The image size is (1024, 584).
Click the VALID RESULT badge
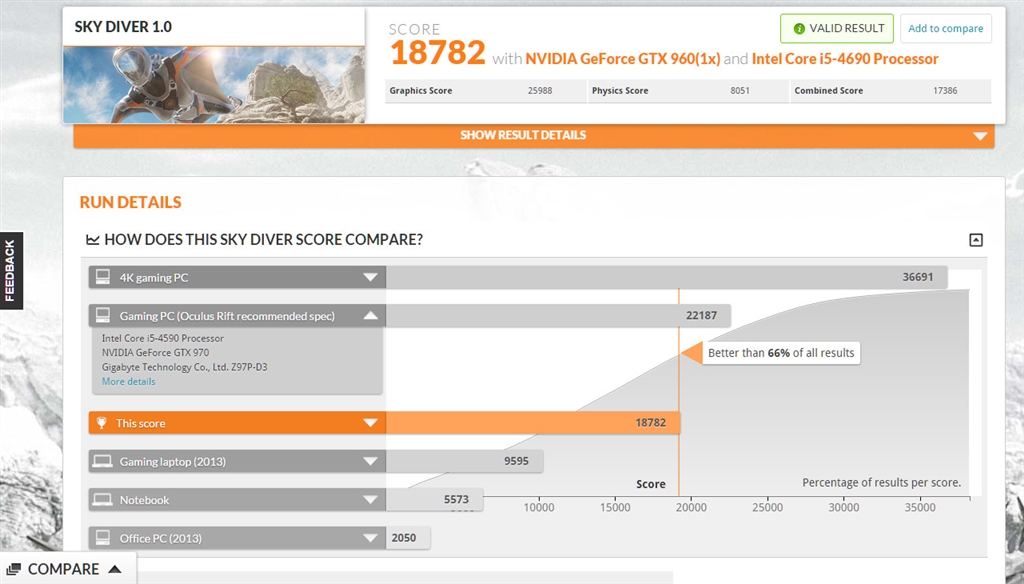point(837,28)
